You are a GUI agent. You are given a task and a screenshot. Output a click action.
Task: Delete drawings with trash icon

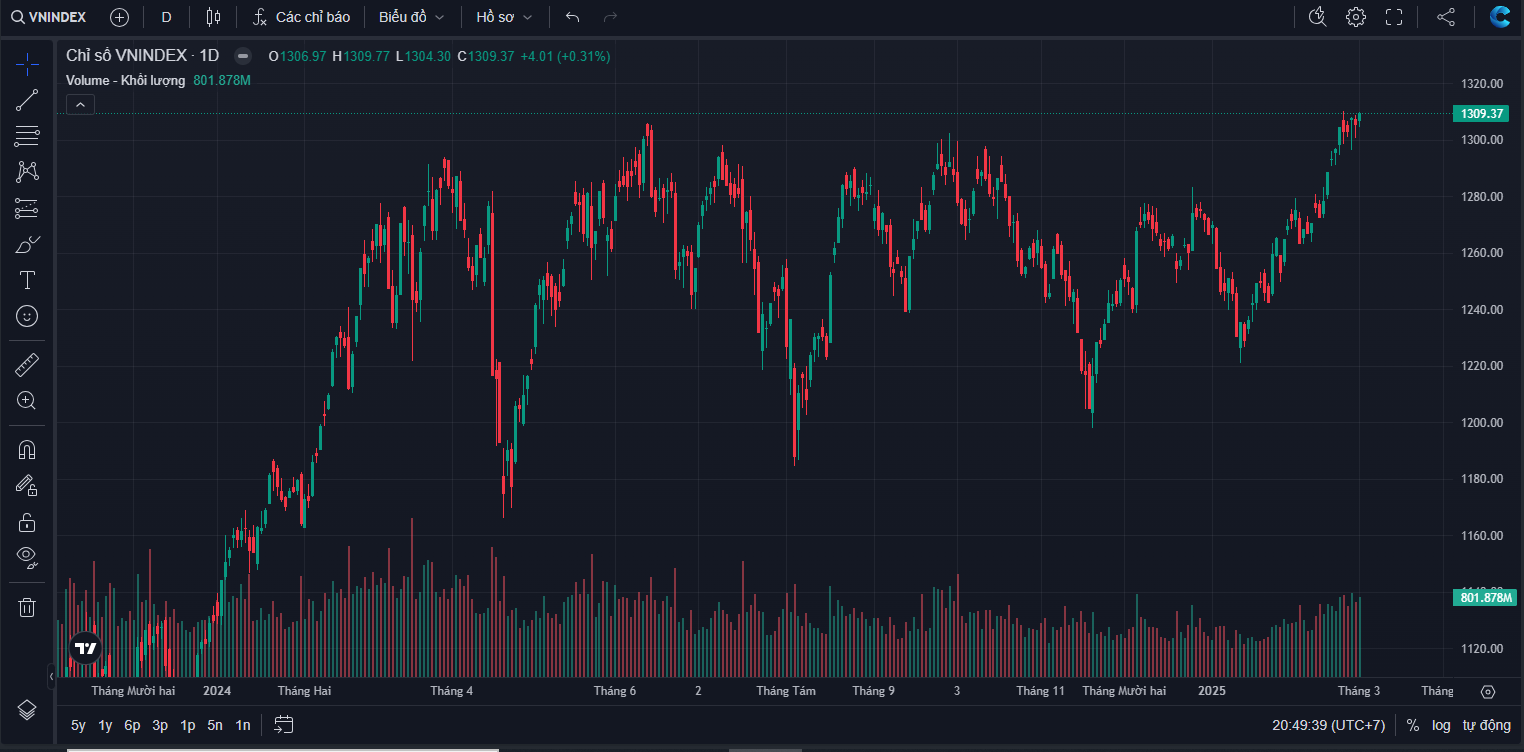pos(27,607)
